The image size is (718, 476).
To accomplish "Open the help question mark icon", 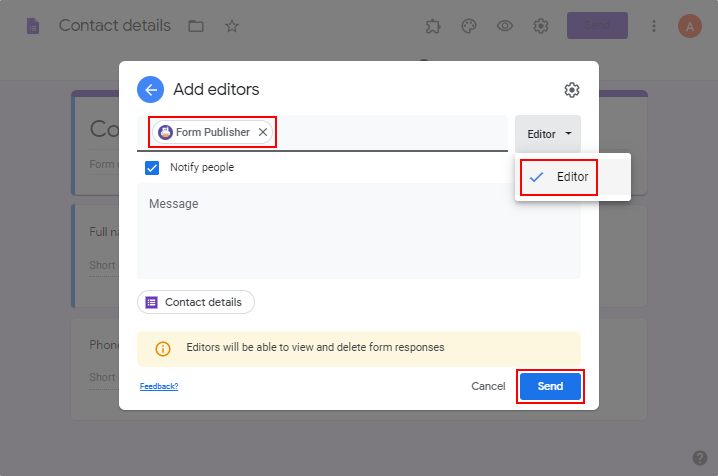I will click(x=700, y=458).
